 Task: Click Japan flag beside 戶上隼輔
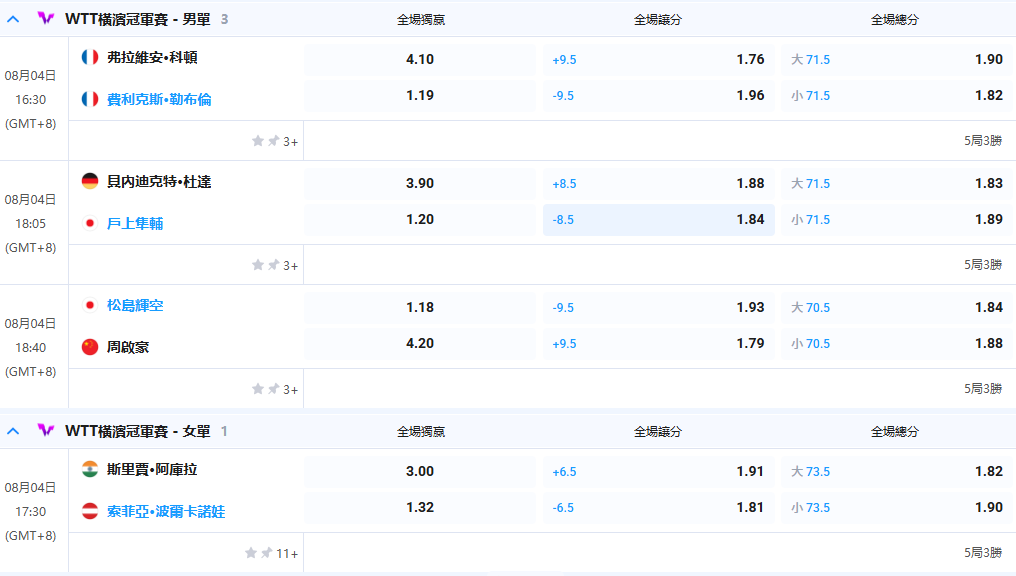pyautogui.click(x=90, y=224)
